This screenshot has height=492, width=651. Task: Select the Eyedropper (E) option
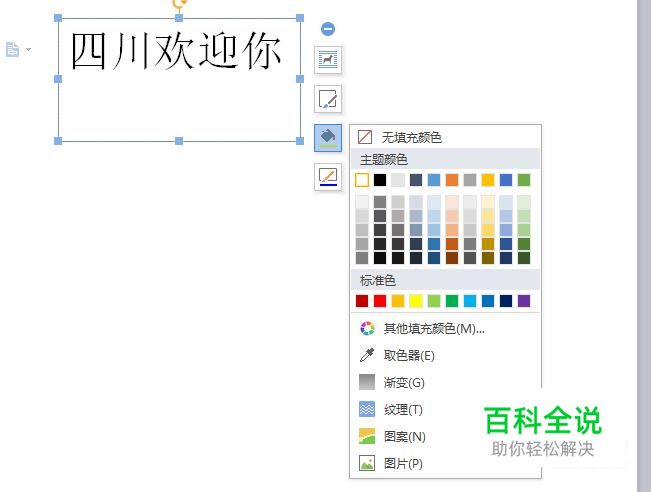pos(445,355)
